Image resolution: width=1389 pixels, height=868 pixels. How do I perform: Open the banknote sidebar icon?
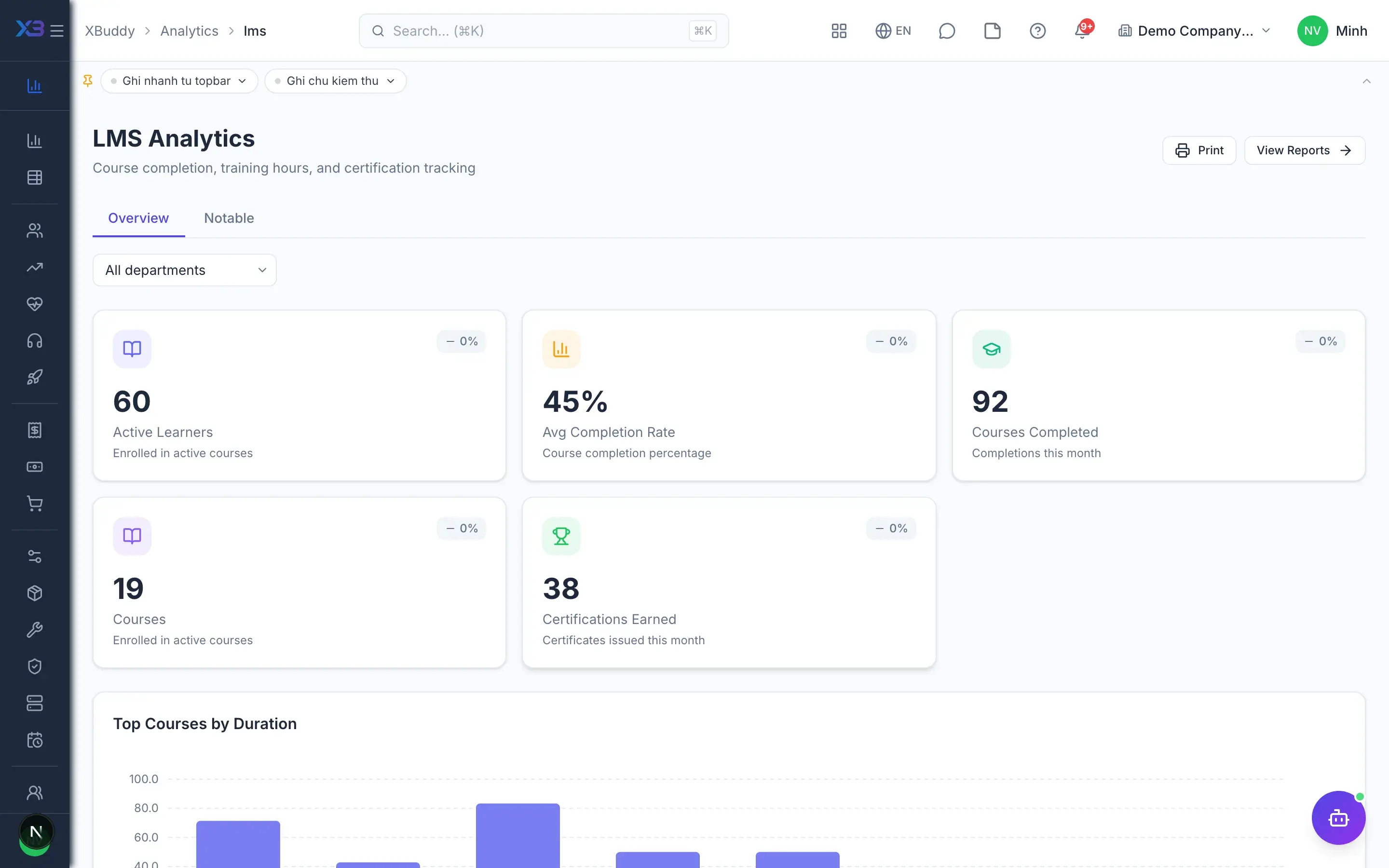tap(34, 467)
